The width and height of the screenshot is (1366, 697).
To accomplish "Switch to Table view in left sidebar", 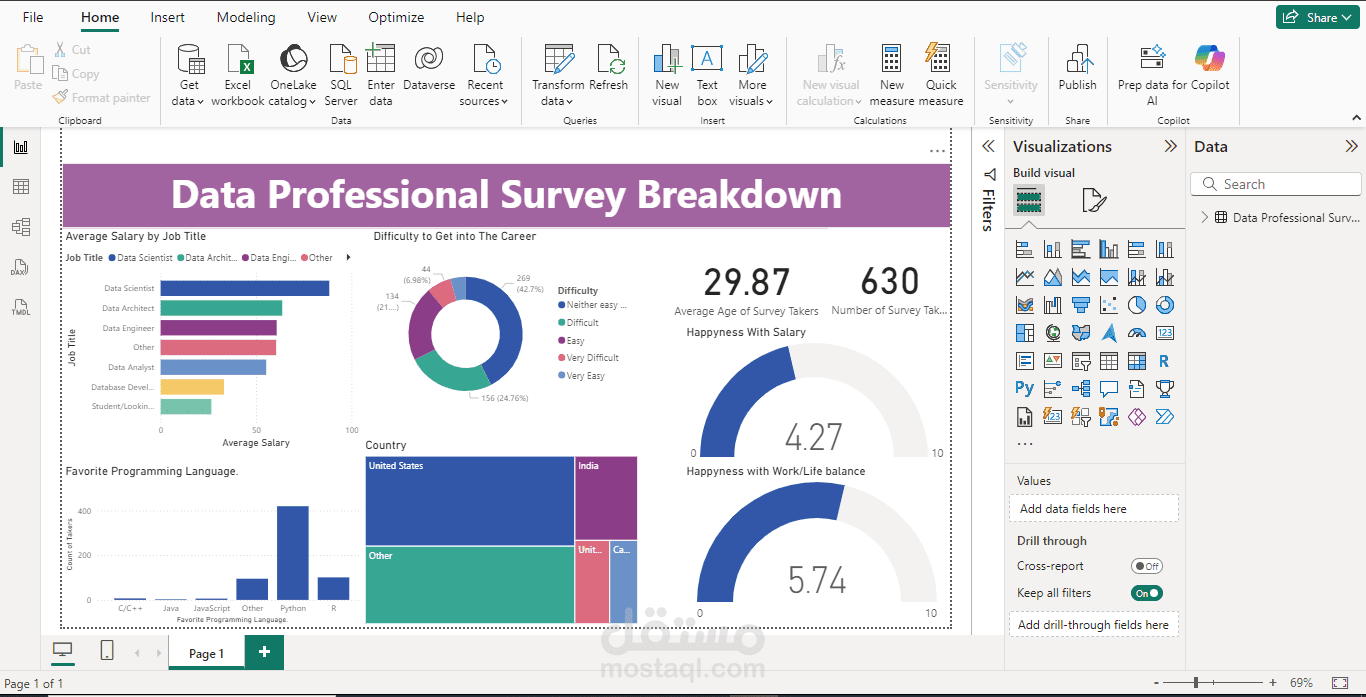I will [x=20, y=187].
